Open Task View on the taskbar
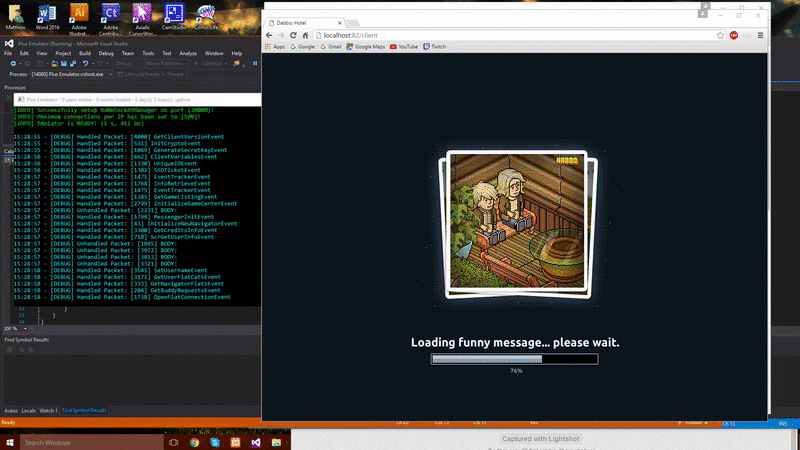The width and height of the screenshot is (800, 450). tap(173, 442)
